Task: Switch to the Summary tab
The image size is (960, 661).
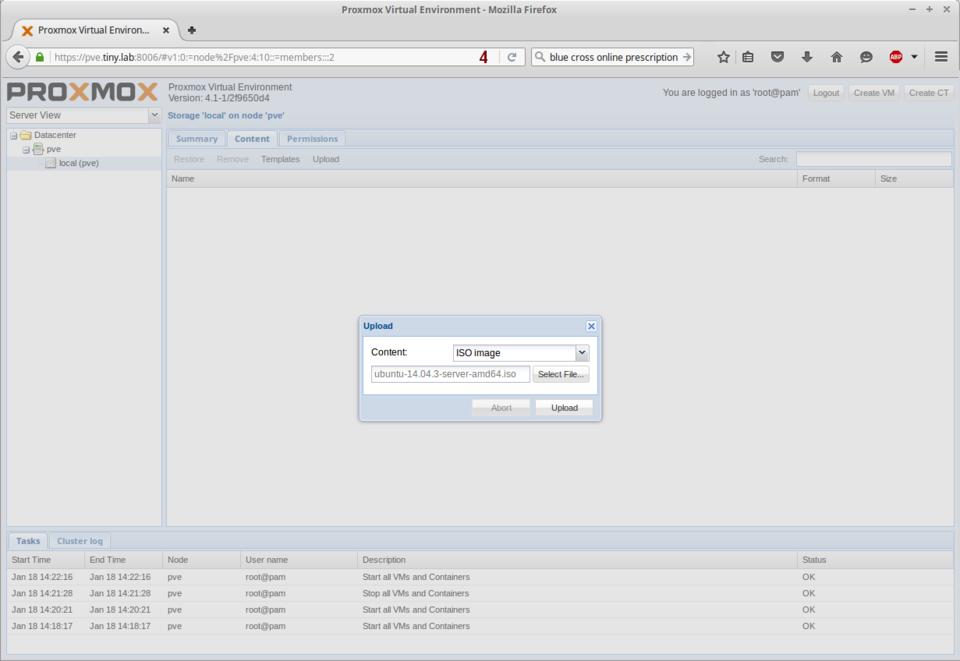Action: pos(196,139)
